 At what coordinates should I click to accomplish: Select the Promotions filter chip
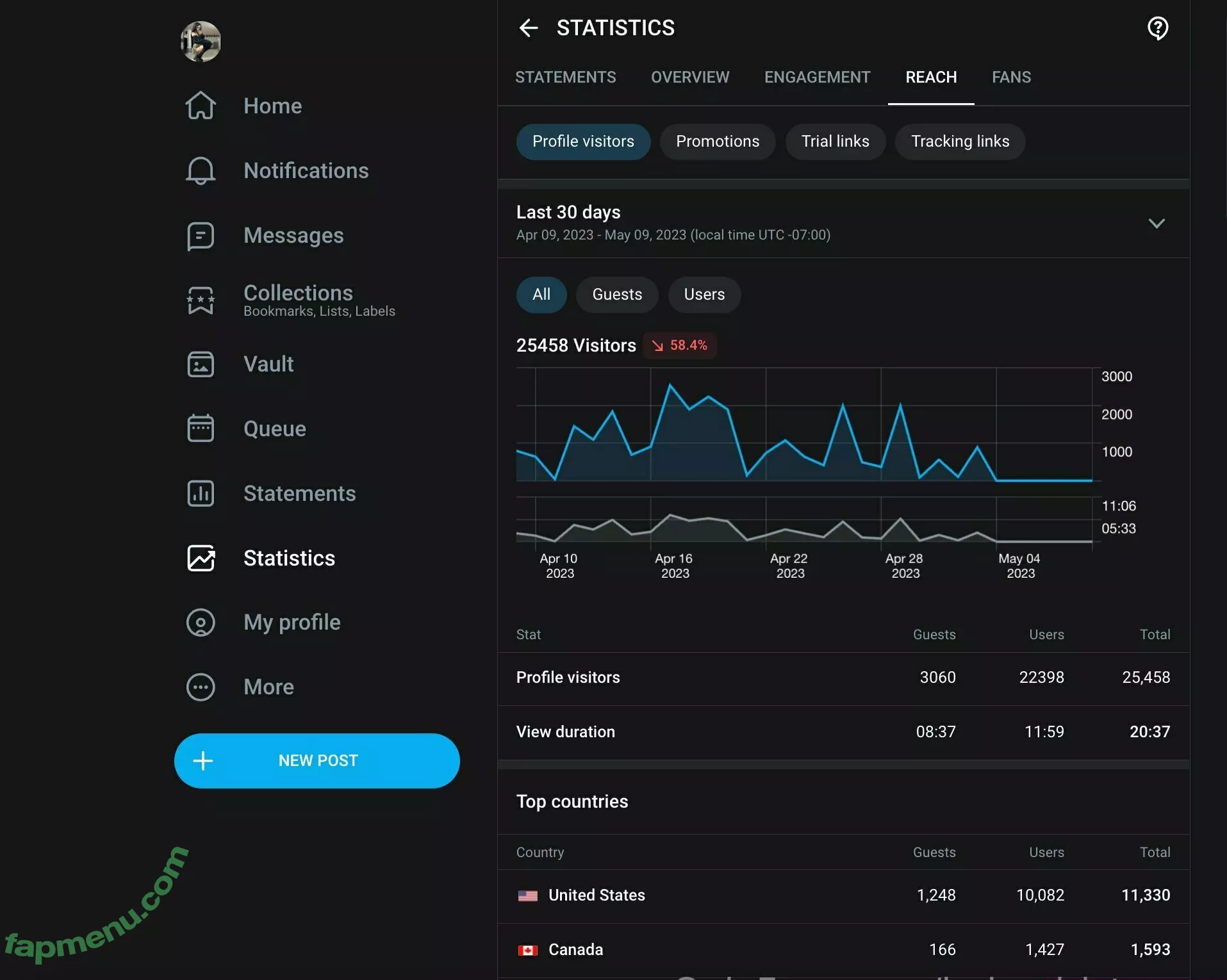[718, 142]
